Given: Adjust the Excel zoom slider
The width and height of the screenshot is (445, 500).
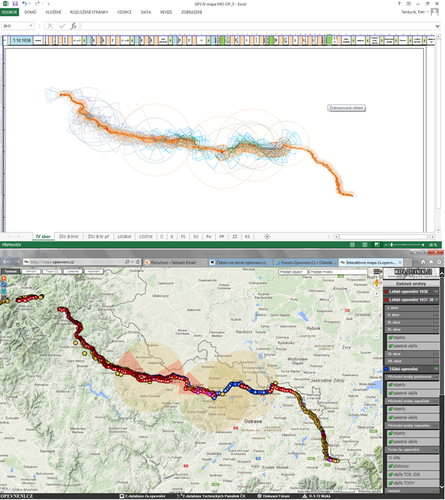Looking at the screenshot, I should tap(392, 245).
